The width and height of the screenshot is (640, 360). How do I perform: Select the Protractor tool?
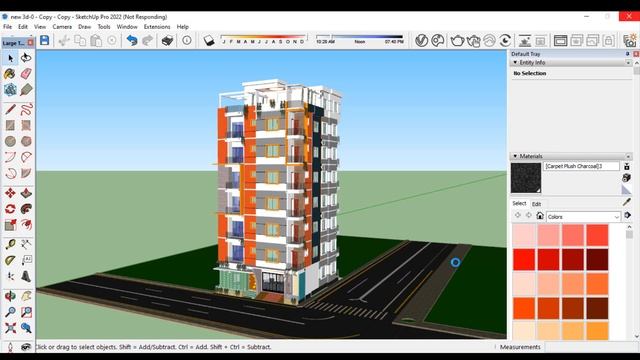point(10,260)
